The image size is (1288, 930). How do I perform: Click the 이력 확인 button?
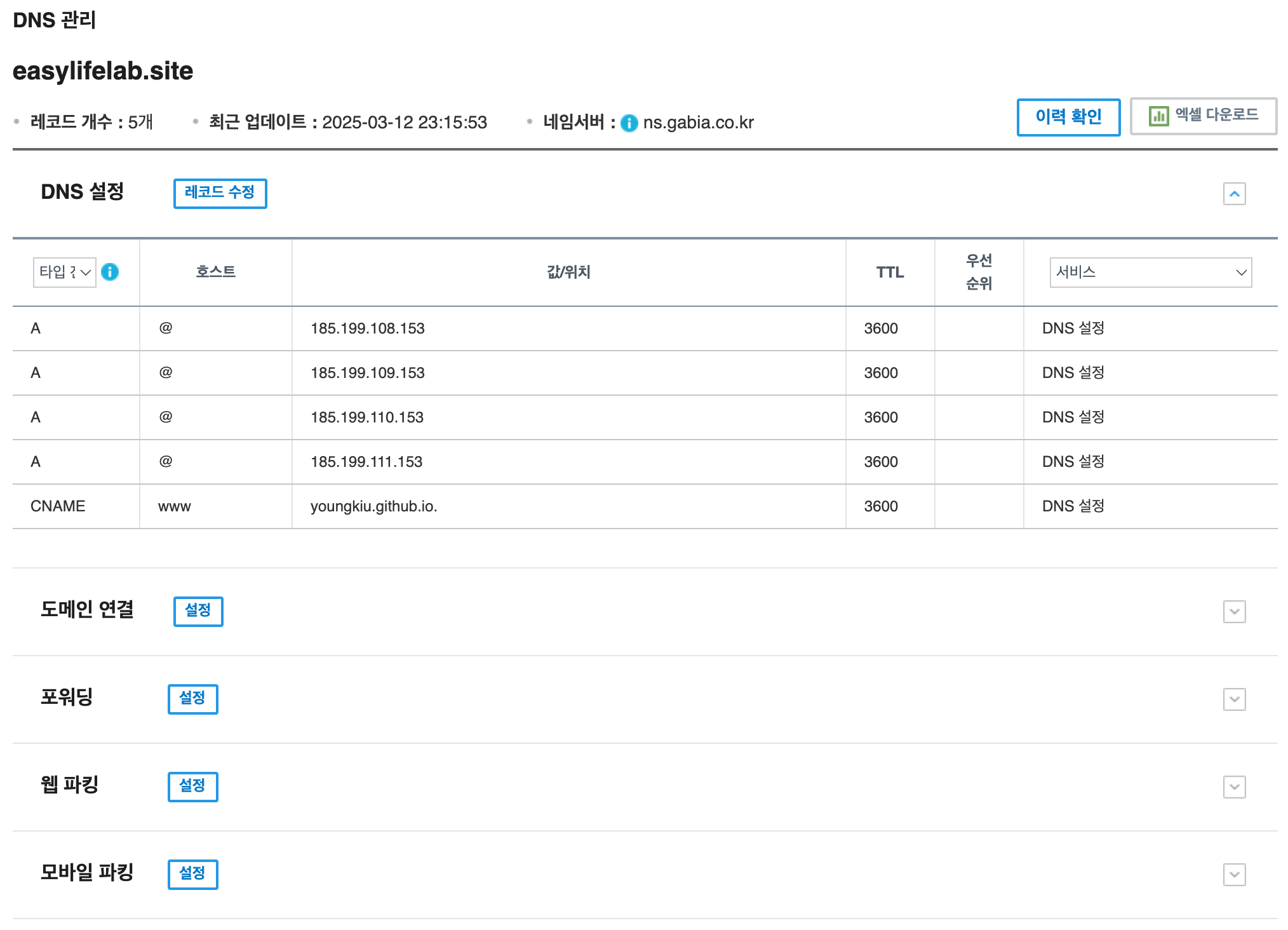1068,117
